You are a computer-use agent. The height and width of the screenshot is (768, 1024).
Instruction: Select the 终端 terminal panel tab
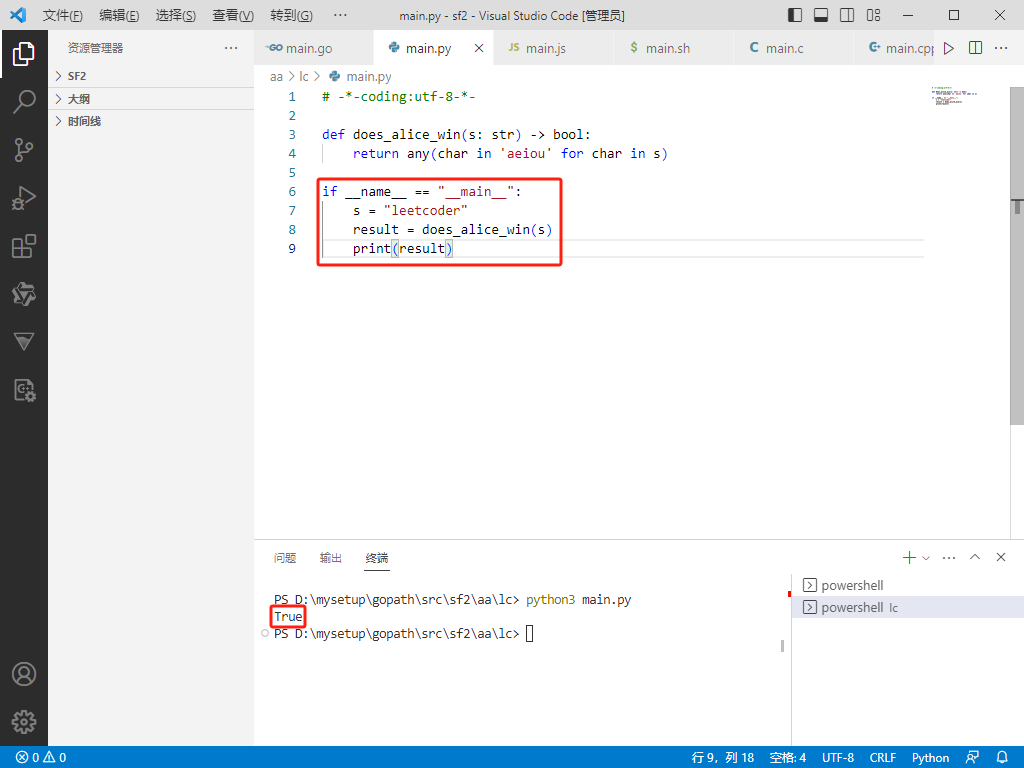click(377, 558)
